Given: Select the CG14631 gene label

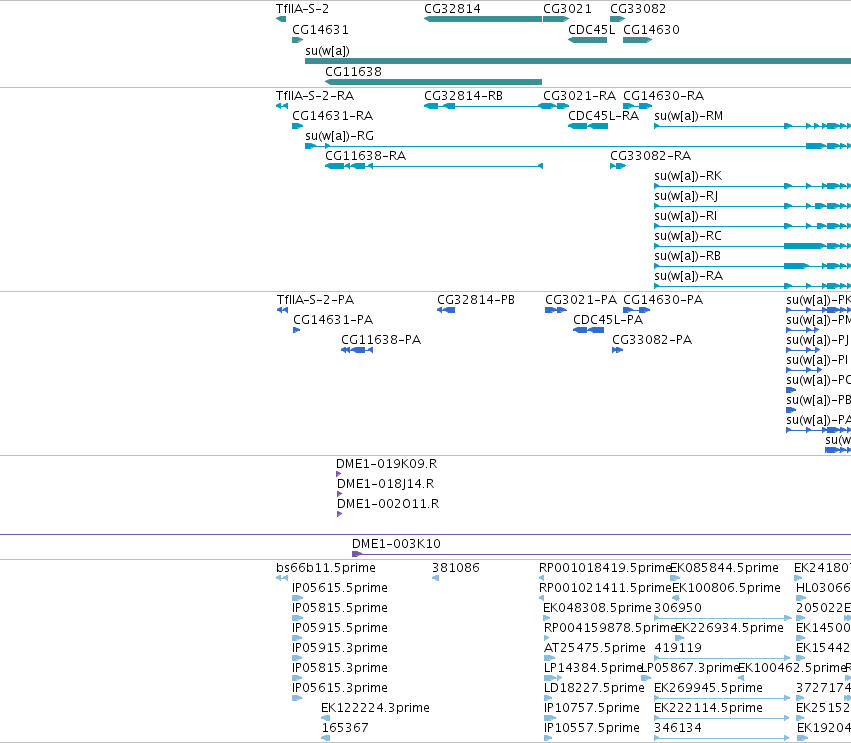Looking at the screenshot, I should click(x=320, y=30).
